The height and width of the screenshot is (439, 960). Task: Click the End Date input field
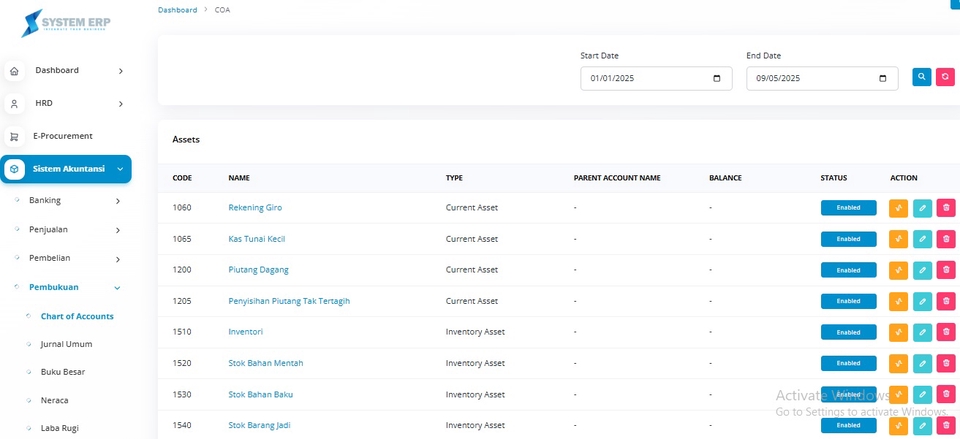822,78
